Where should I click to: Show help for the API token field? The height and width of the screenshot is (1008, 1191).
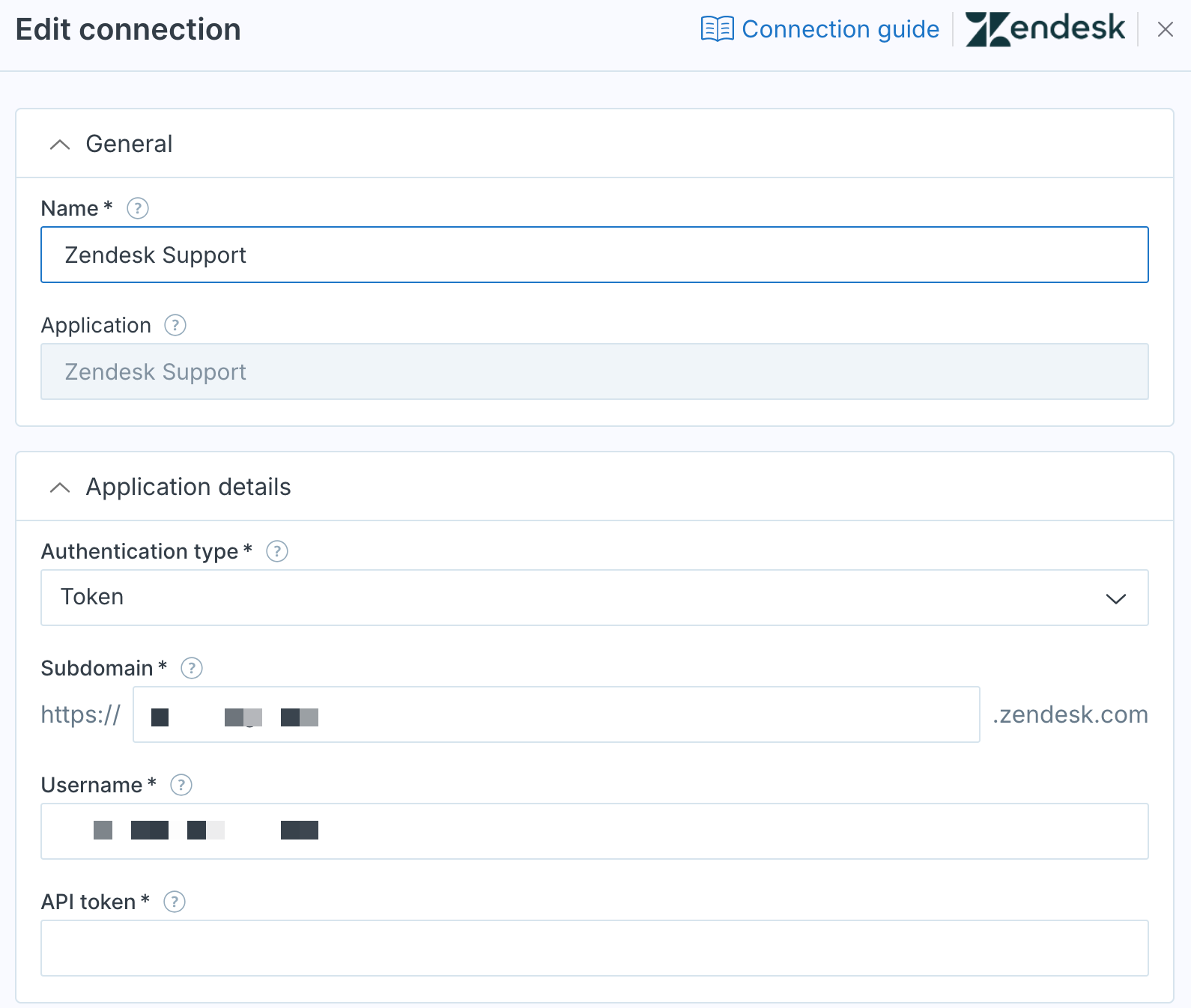[x=175, y=902]
